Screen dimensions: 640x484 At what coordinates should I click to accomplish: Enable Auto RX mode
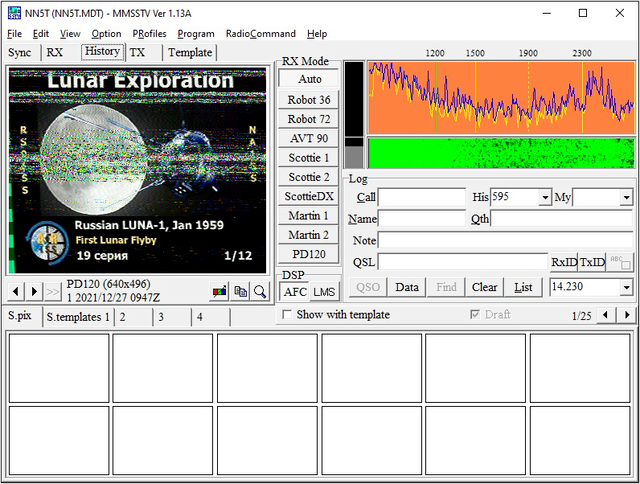point(309,79)
